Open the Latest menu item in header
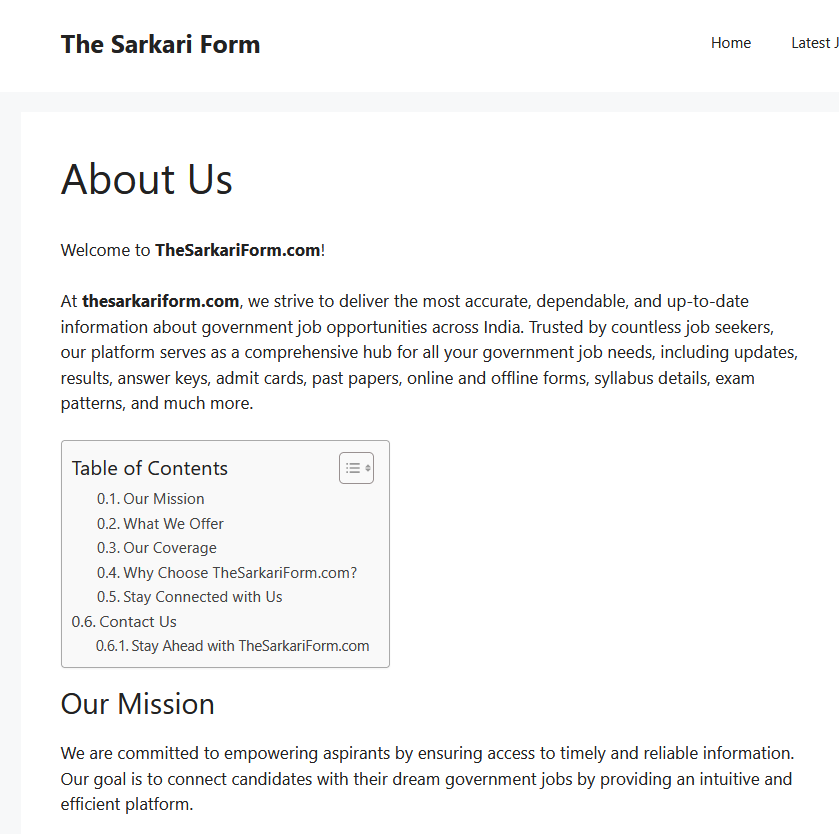Viewport: 839px width, 834px height. 814,43
